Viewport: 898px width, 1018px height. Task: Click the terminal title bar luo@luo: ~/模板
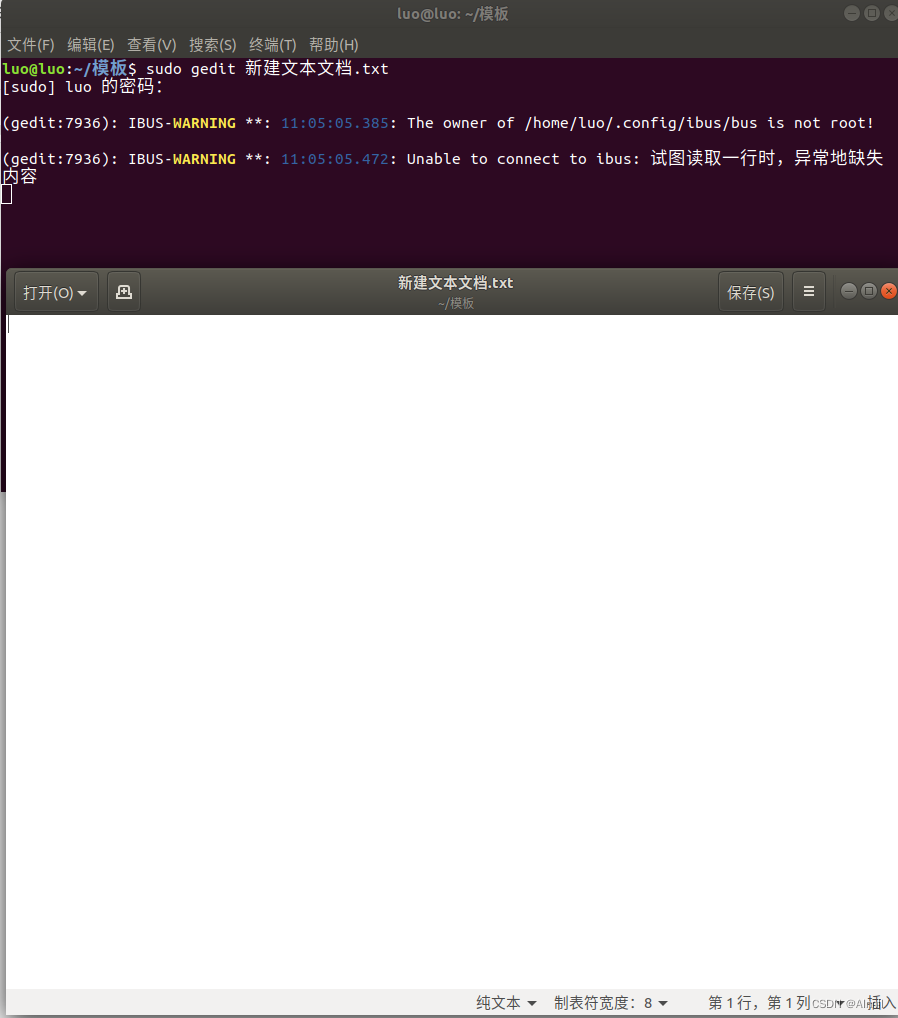click(x=452, y=13)
